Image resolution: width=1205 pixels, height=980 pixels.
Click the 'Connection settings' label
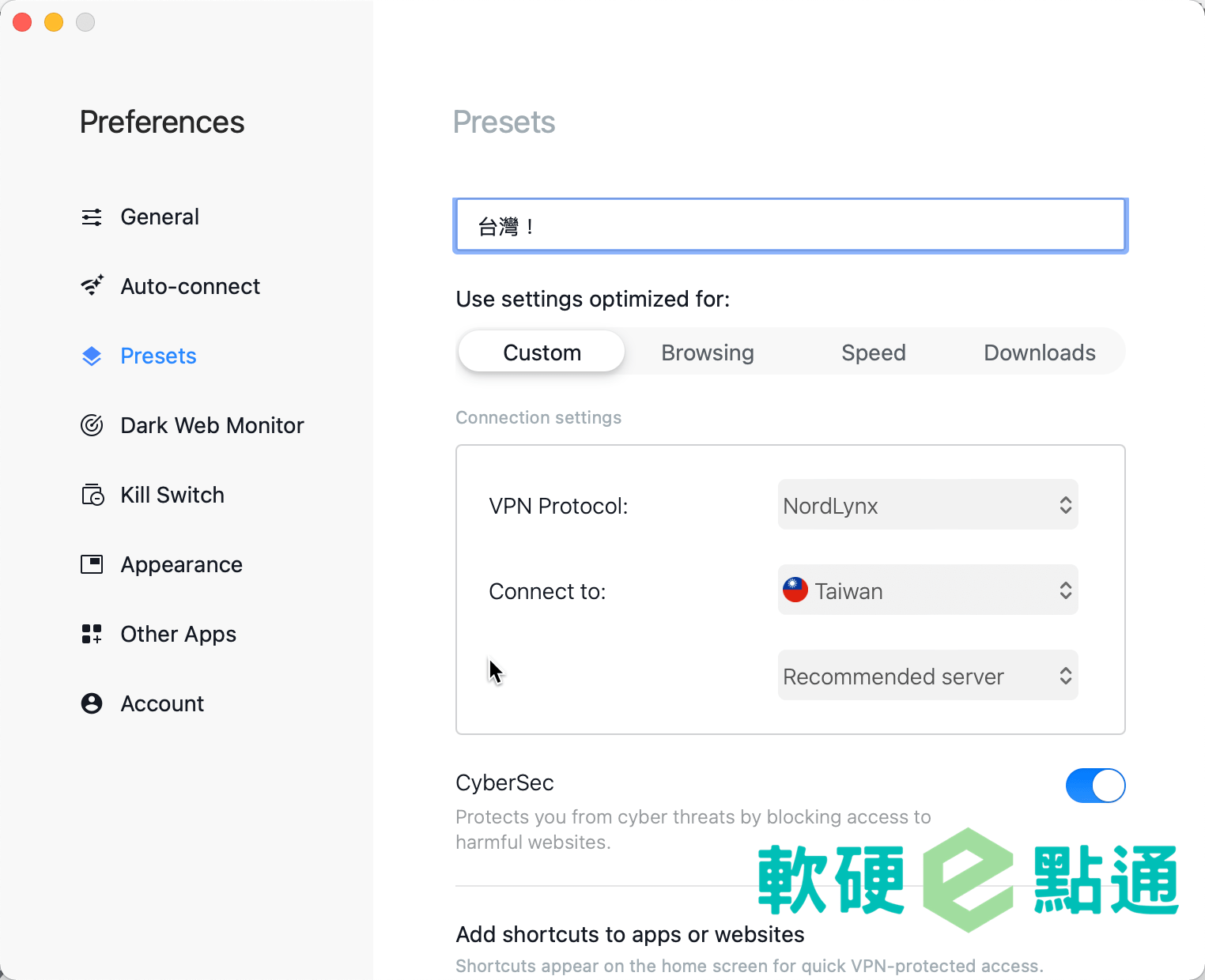click(x=538, y=417)
